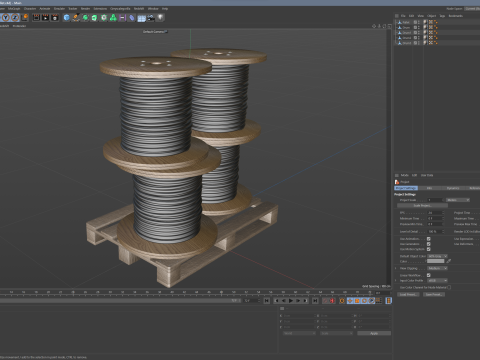Toggle the Pallet object's layer box
Screen dimensions: 480x360
pyautogui.click(x=415, y=22)
